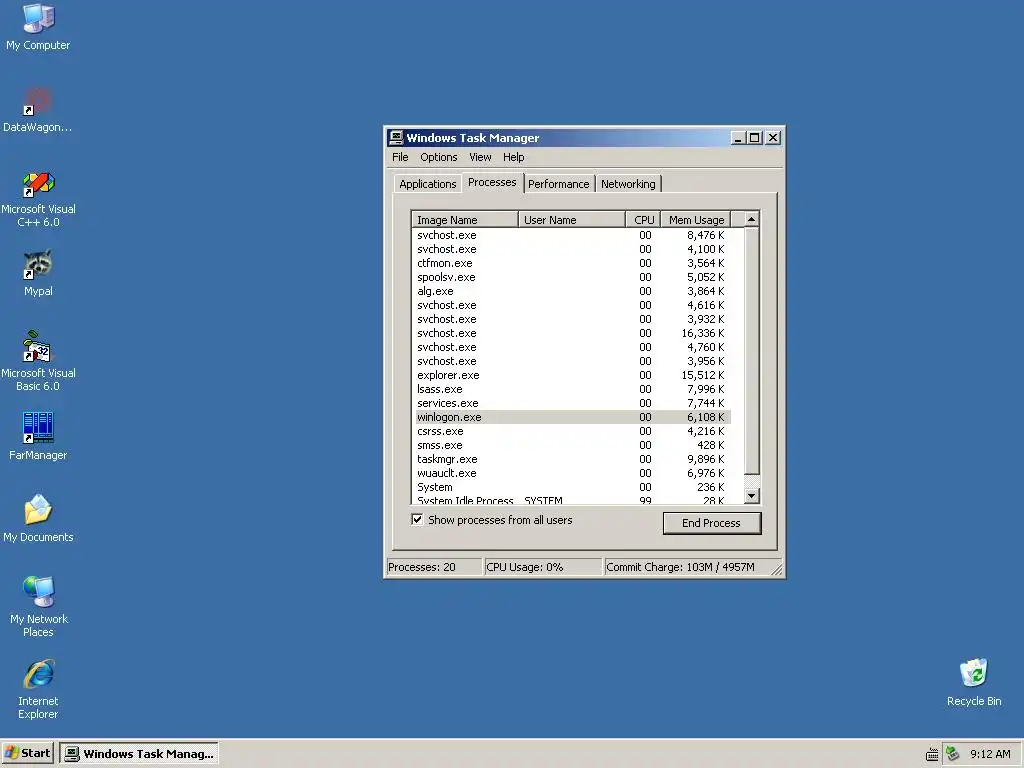Open the File menu
The height and width of the screenshot is (768, 1024).
(400, 157)
